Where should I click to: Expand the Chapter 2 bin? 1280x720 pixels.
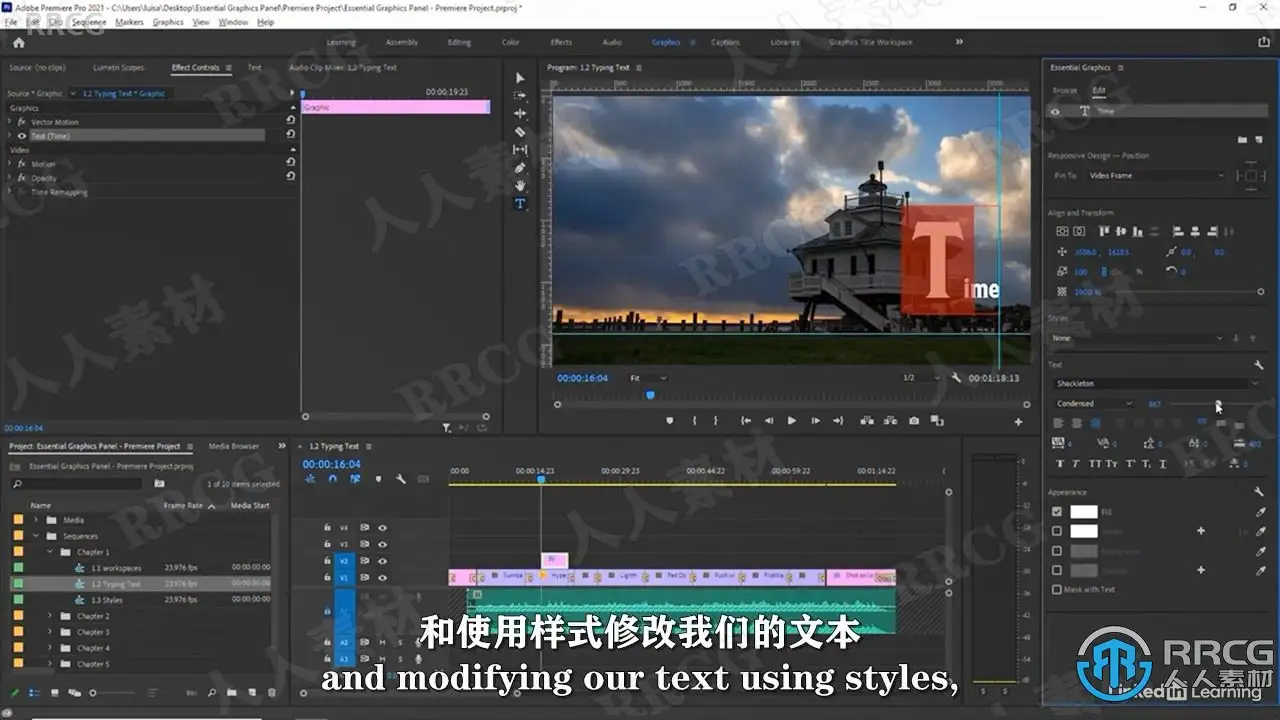[x=50, y=616]
